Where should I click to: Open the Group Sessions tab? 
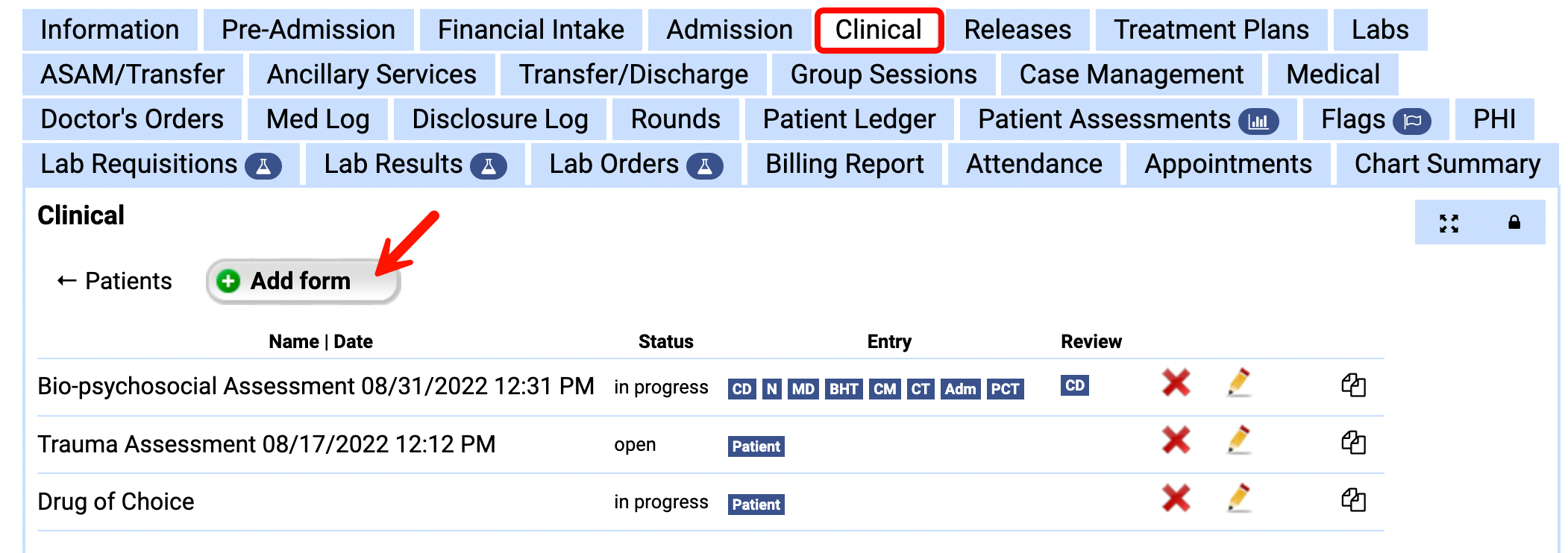tap(884, 75)
